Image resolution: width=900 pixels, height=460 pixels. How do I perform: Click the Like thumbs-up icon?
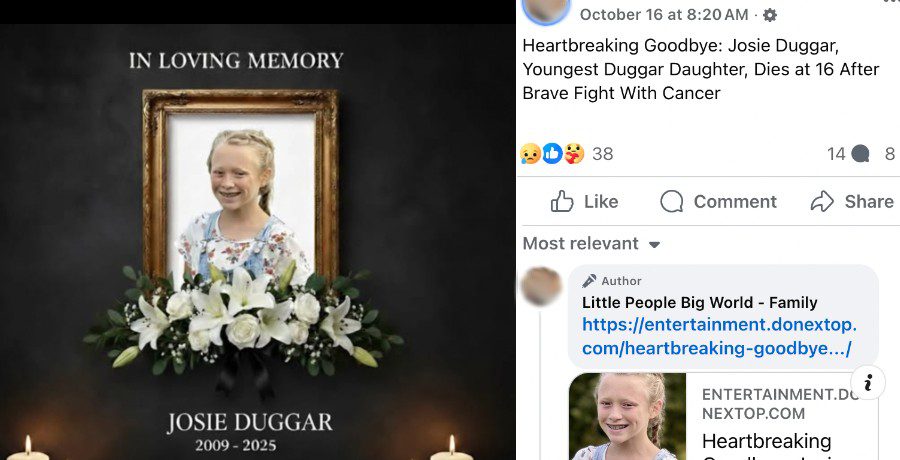562,202
